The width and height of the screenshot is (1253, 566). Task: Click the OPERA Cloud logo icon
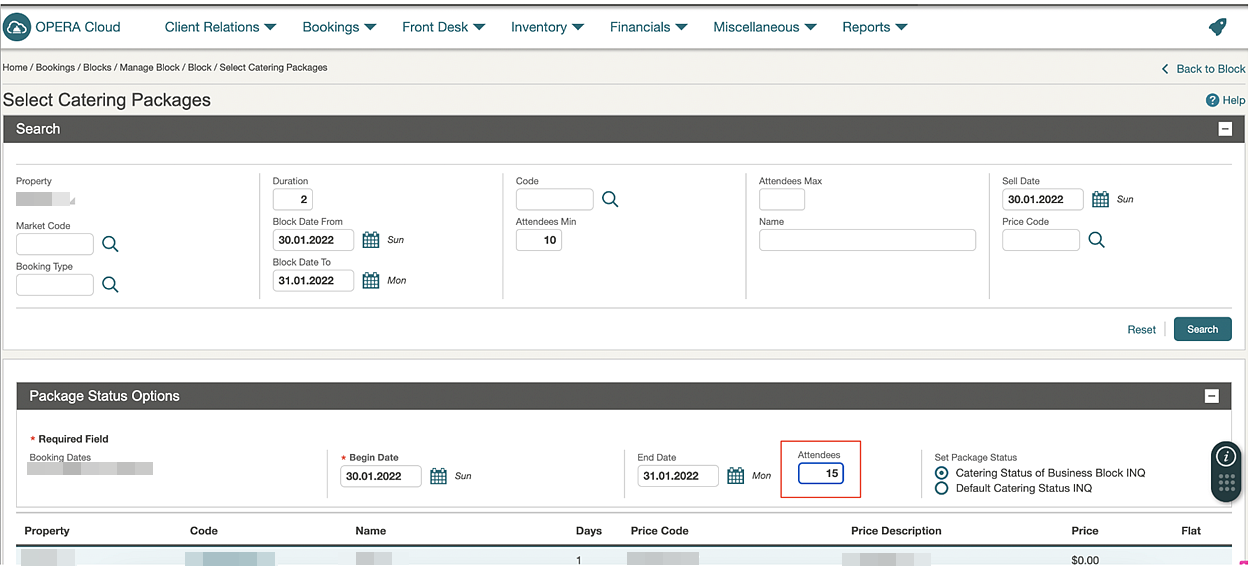pyautogui.click(x=17, y=27)
